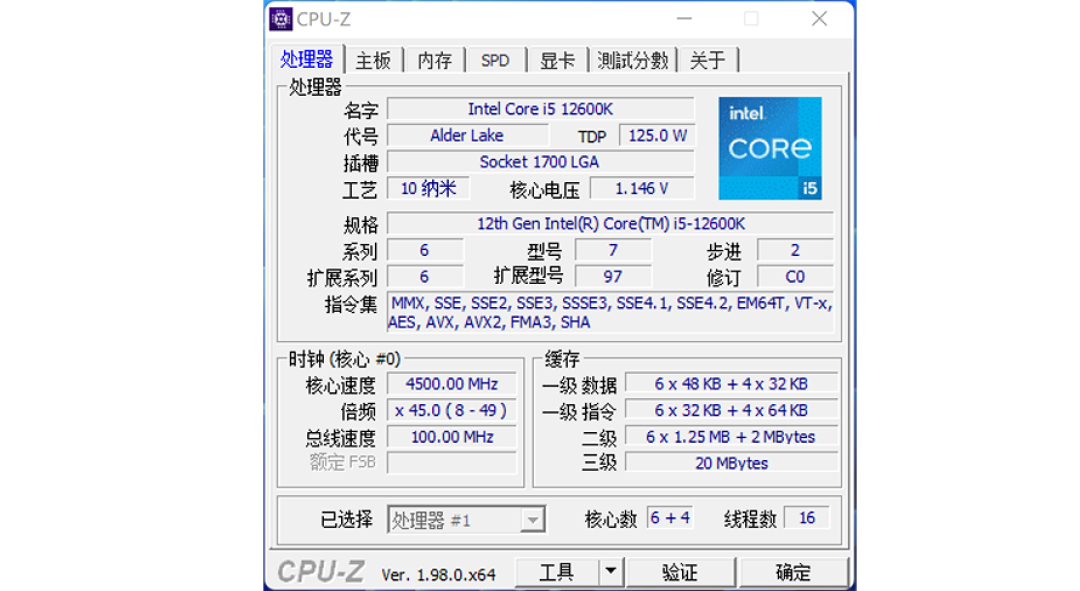Expand the 工具 dropdown arrow

point(610,572)
